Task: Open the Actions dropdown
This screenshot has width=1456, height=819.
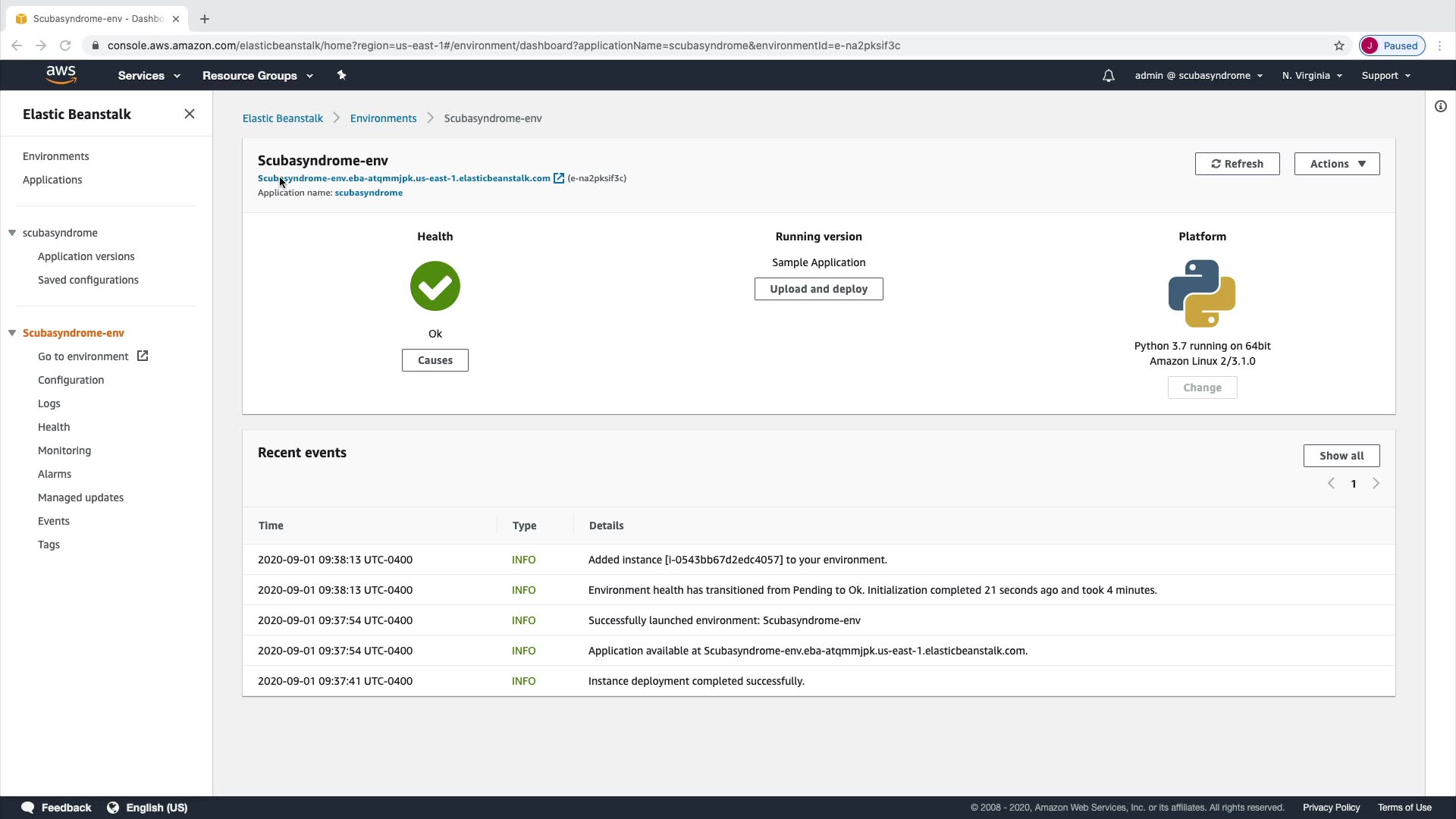Action: [1336, 164]
